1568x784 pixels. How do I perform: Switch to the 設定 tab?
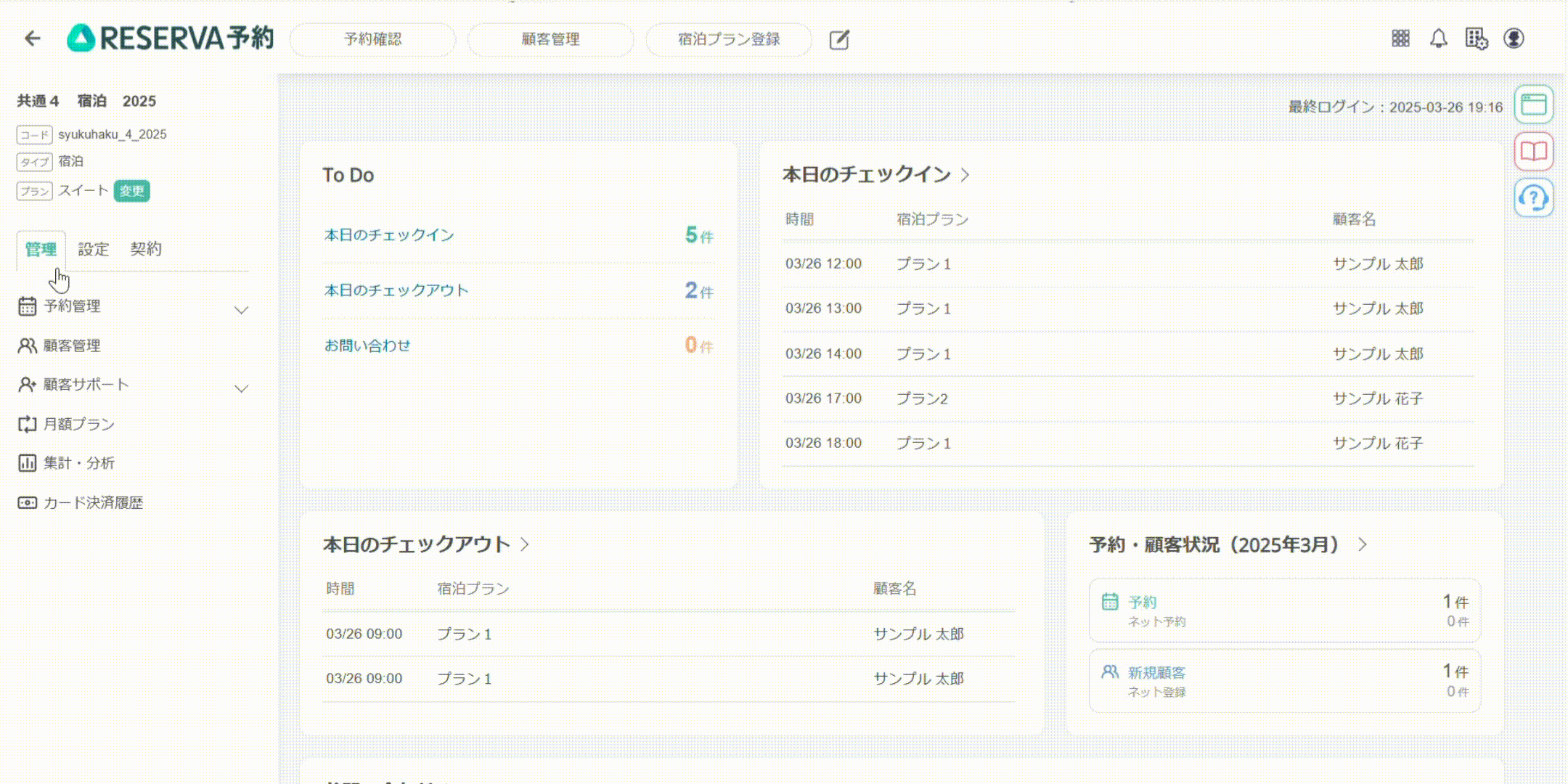pos(94,250)
